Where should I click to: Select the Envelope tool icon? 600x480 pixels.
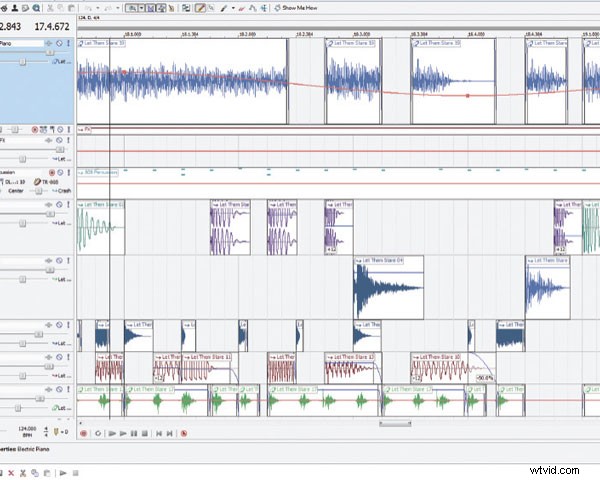coord(253,8)
